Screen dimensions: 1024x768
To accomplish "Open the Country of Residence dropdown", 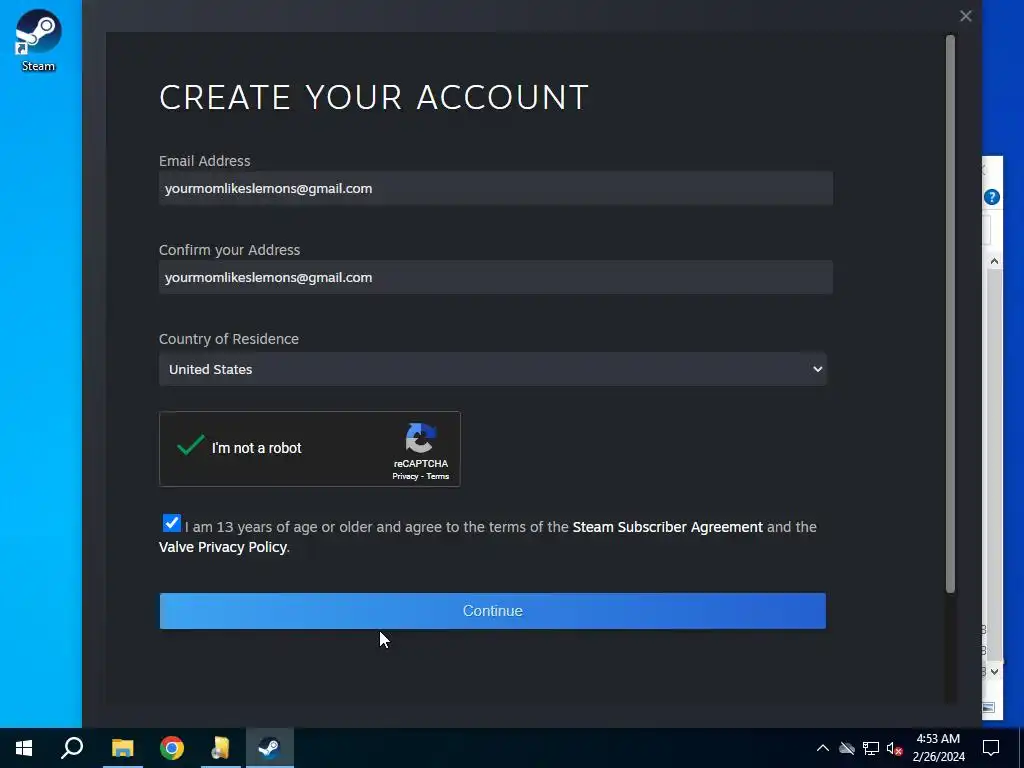I will (x=492, y=369).
